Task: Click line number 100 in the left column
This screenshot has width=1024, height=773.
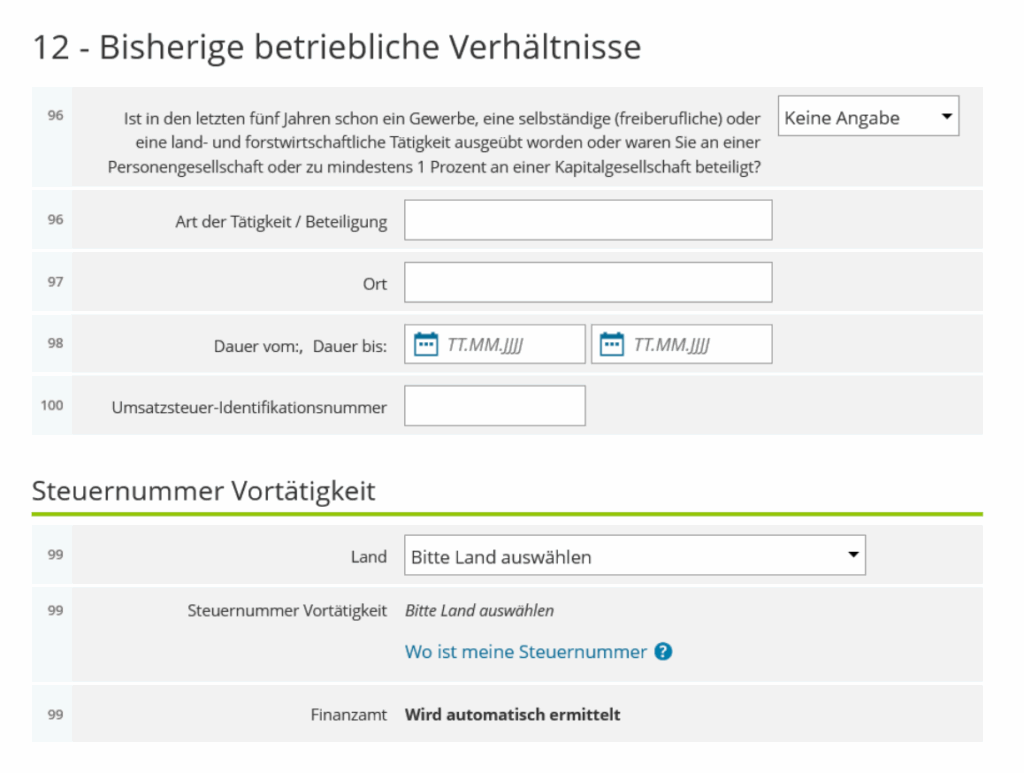Action: pos(52,405)
